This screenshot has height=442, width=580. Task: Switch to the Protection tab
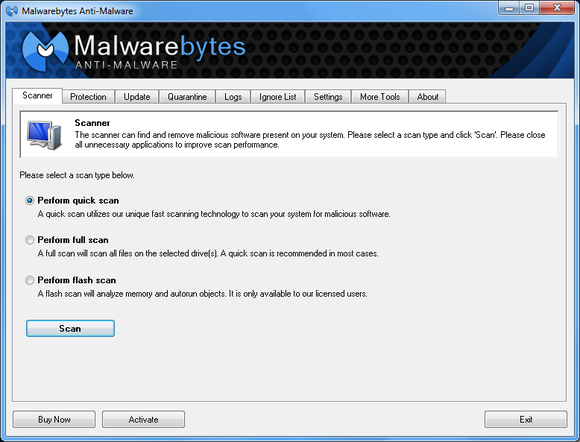coord(88,97)
